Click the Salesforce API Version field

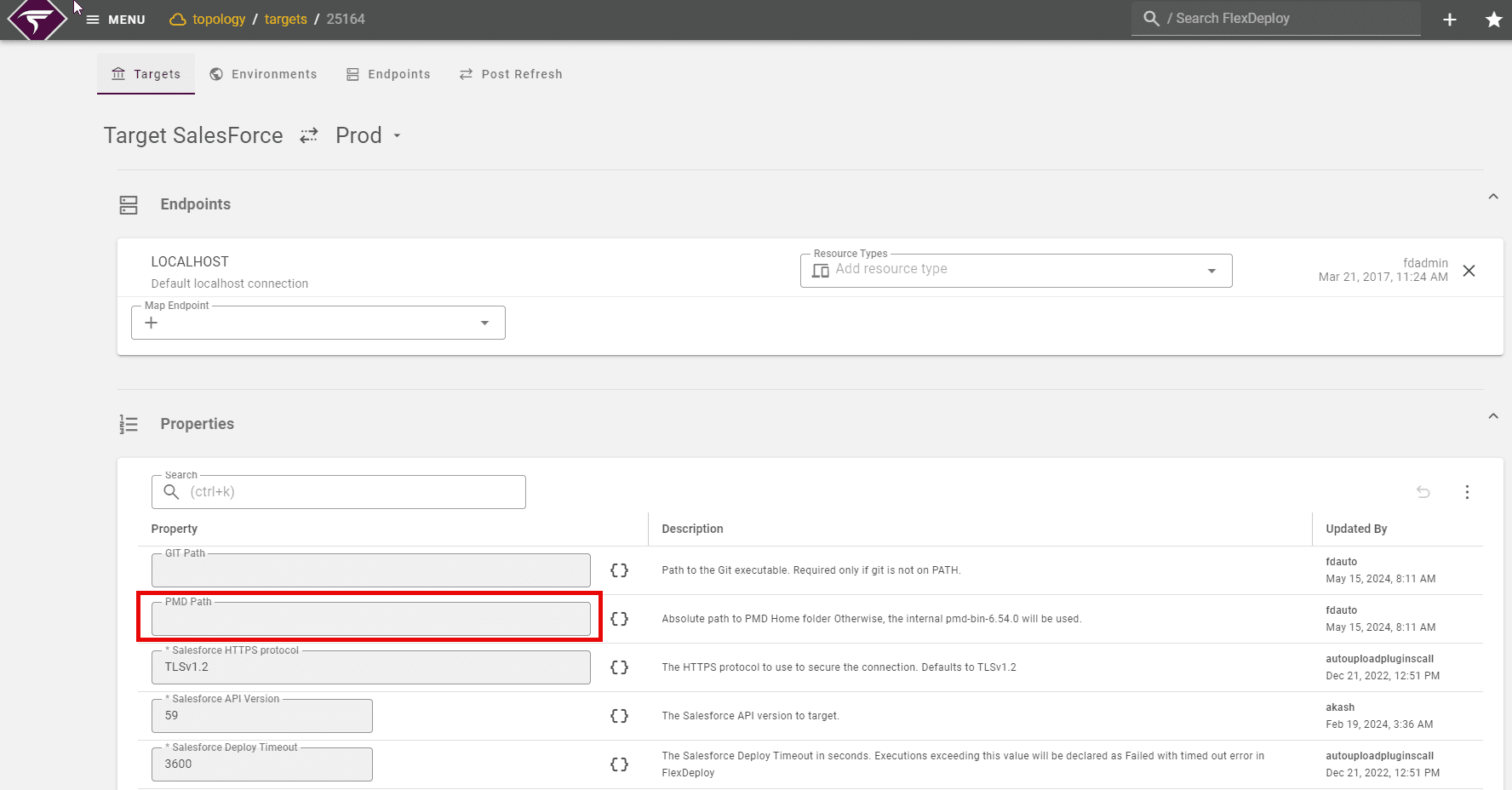pos(262,716)
